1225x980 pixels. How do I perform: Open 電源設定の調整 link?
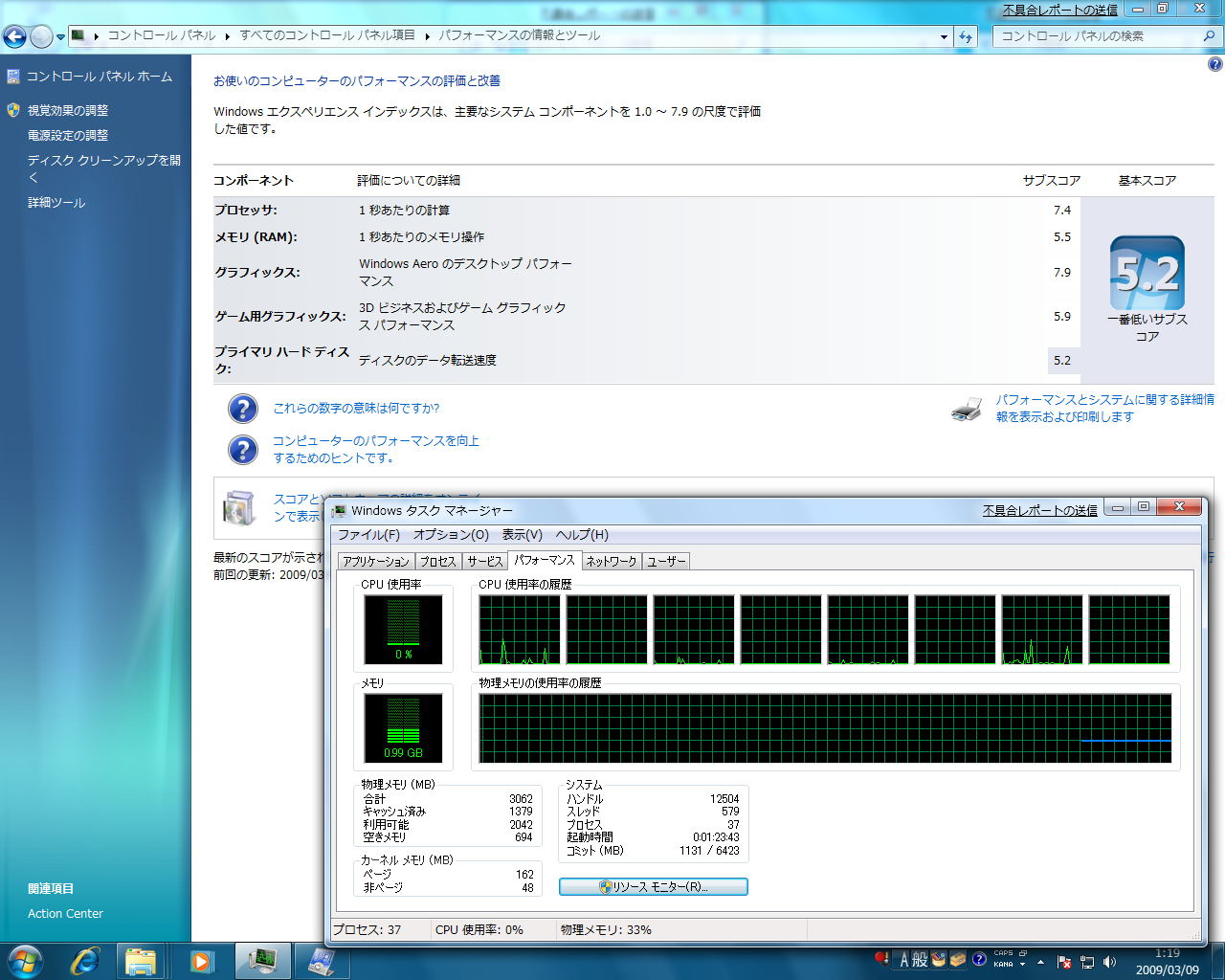click(68, 136)
